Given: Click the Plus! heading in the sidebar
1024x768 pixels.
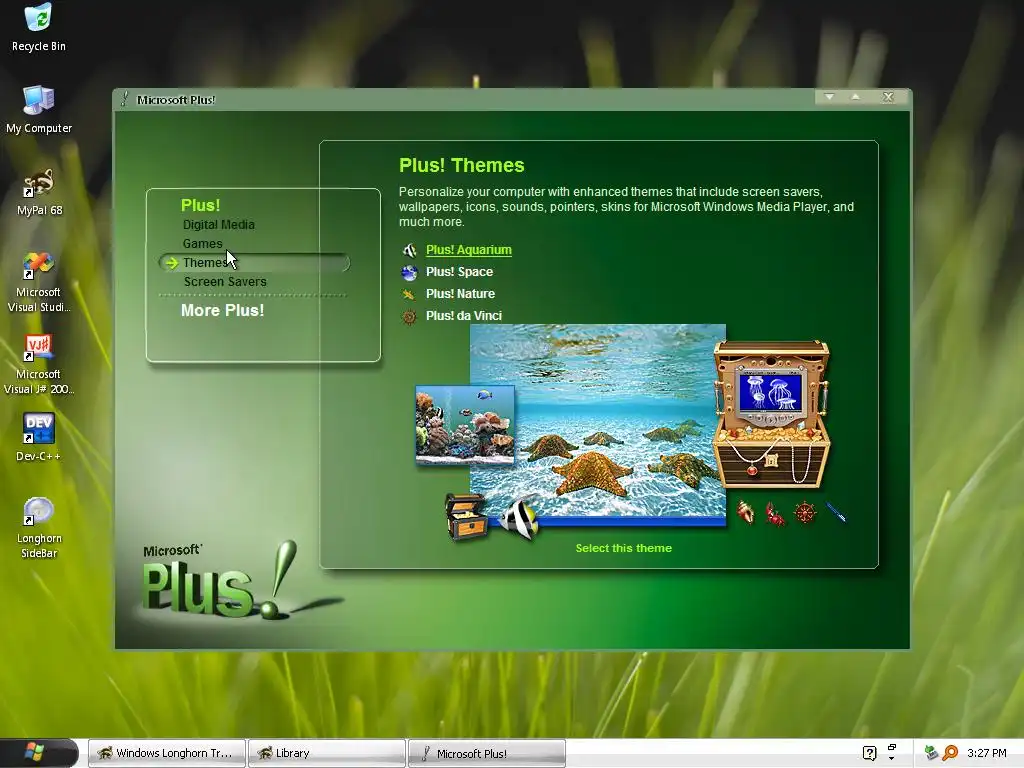Looking at the screenshot, I should [200, 205].
